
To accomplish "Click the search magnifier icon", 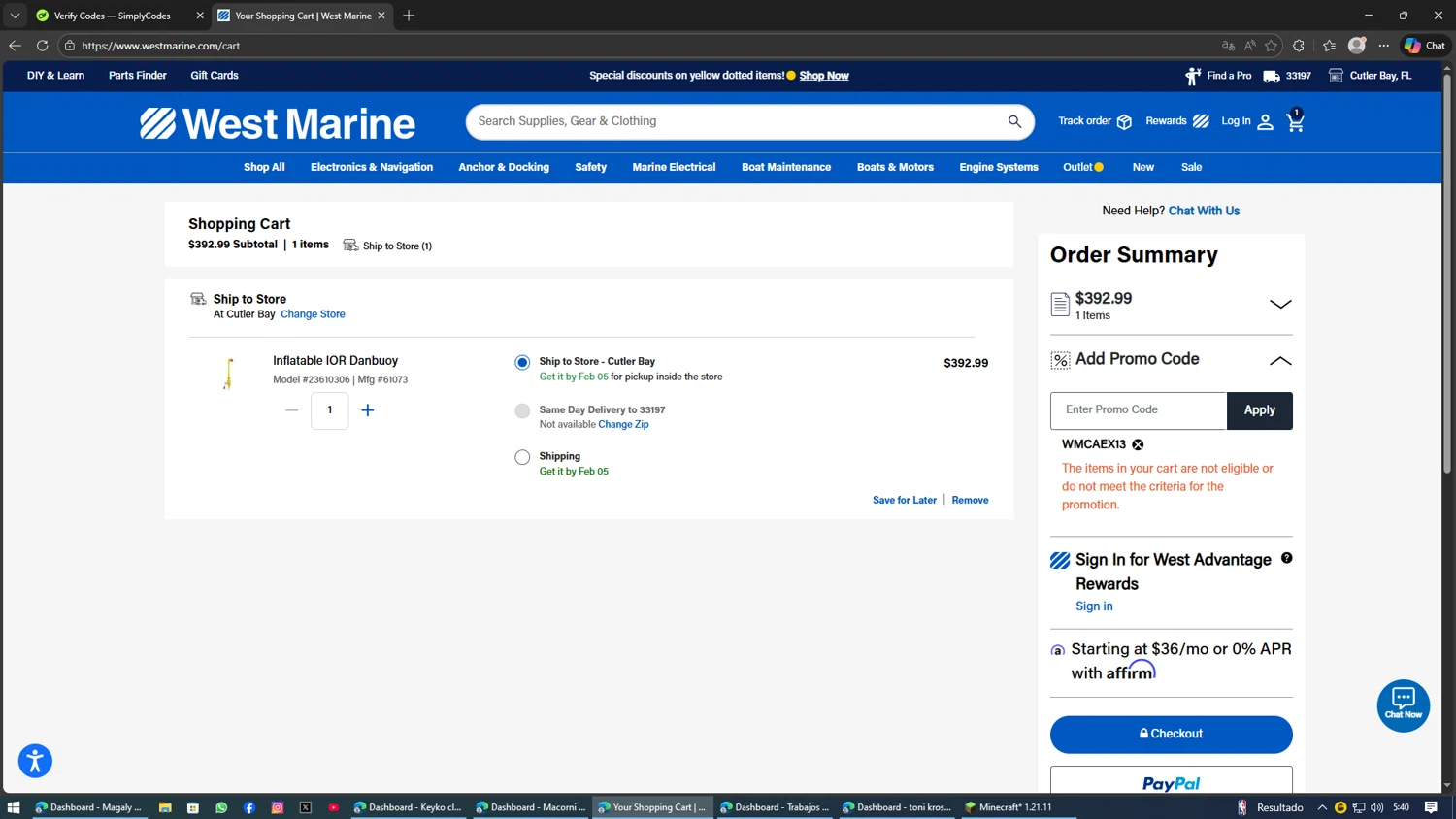I will tap(1014, 121).
